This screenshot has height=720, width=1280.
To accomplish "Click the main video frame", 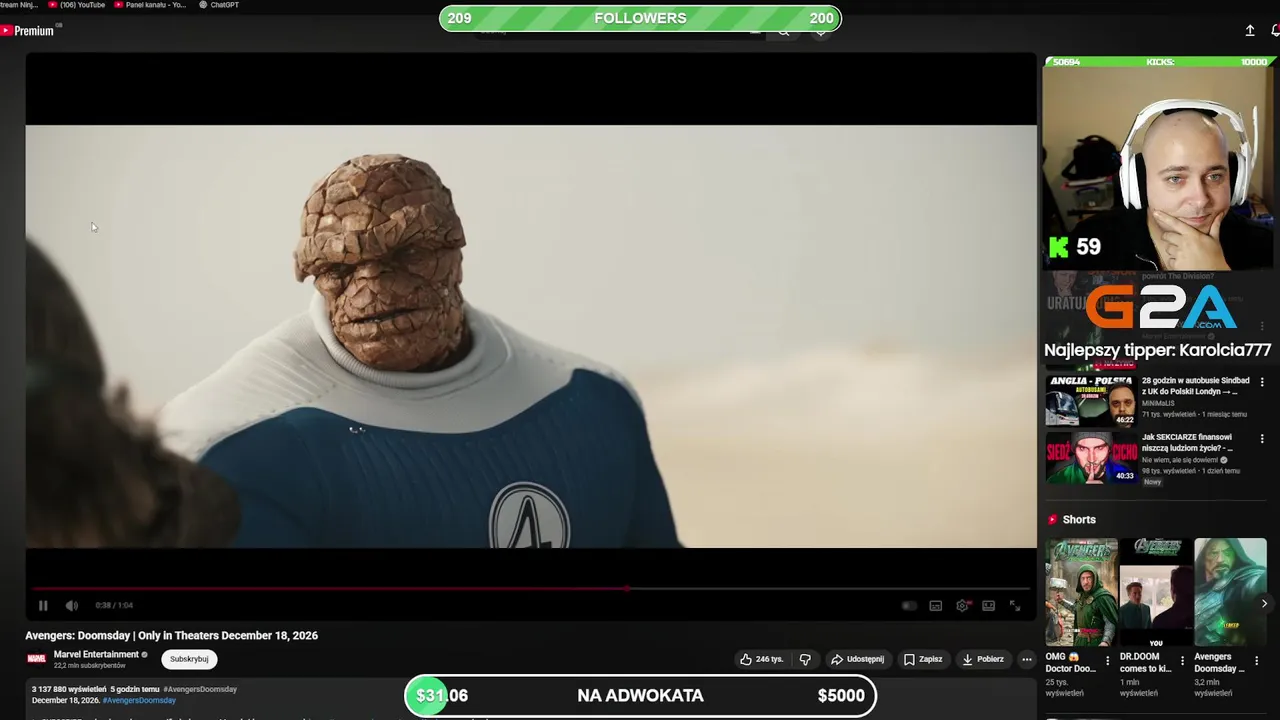I will [x=531, y=336].
